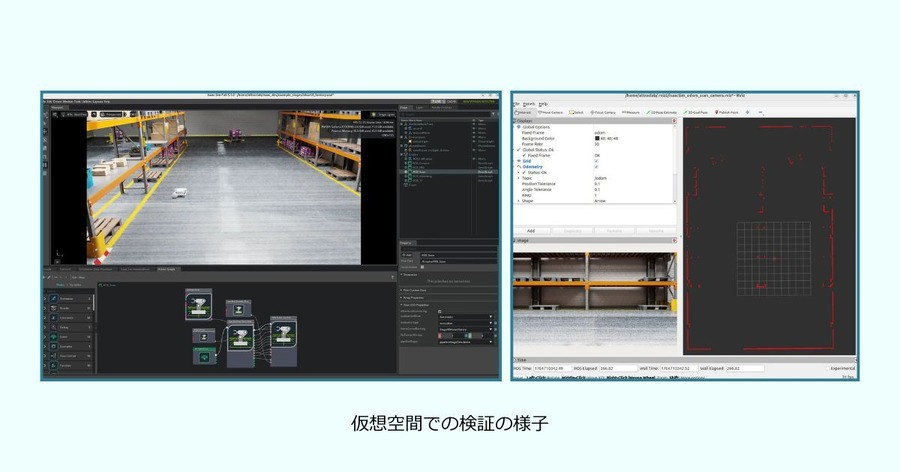Close the RViz Image panel

pos(674,240)
